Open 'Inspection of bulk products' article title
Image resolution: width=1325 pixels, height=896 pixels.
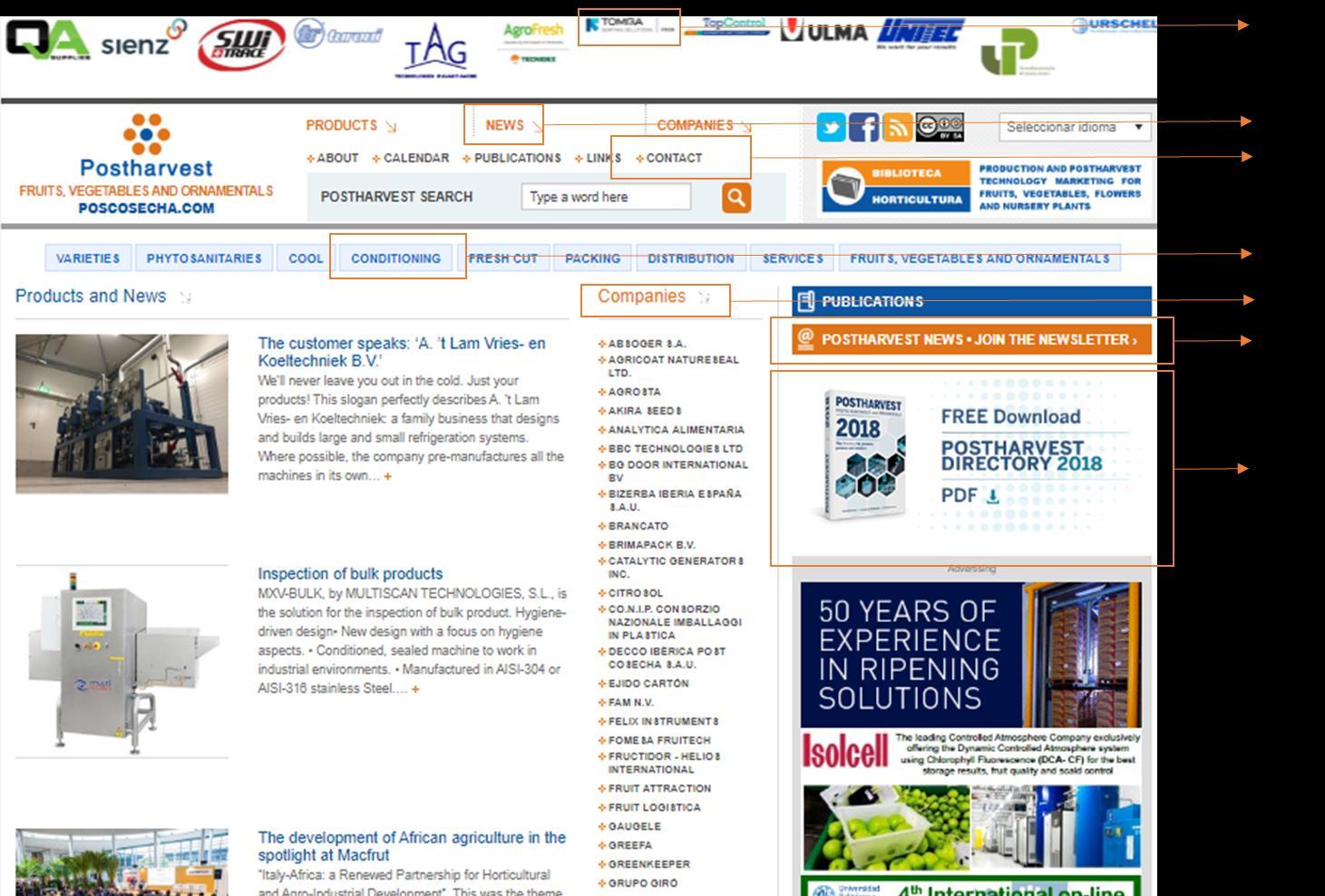[x=350, y=574]
